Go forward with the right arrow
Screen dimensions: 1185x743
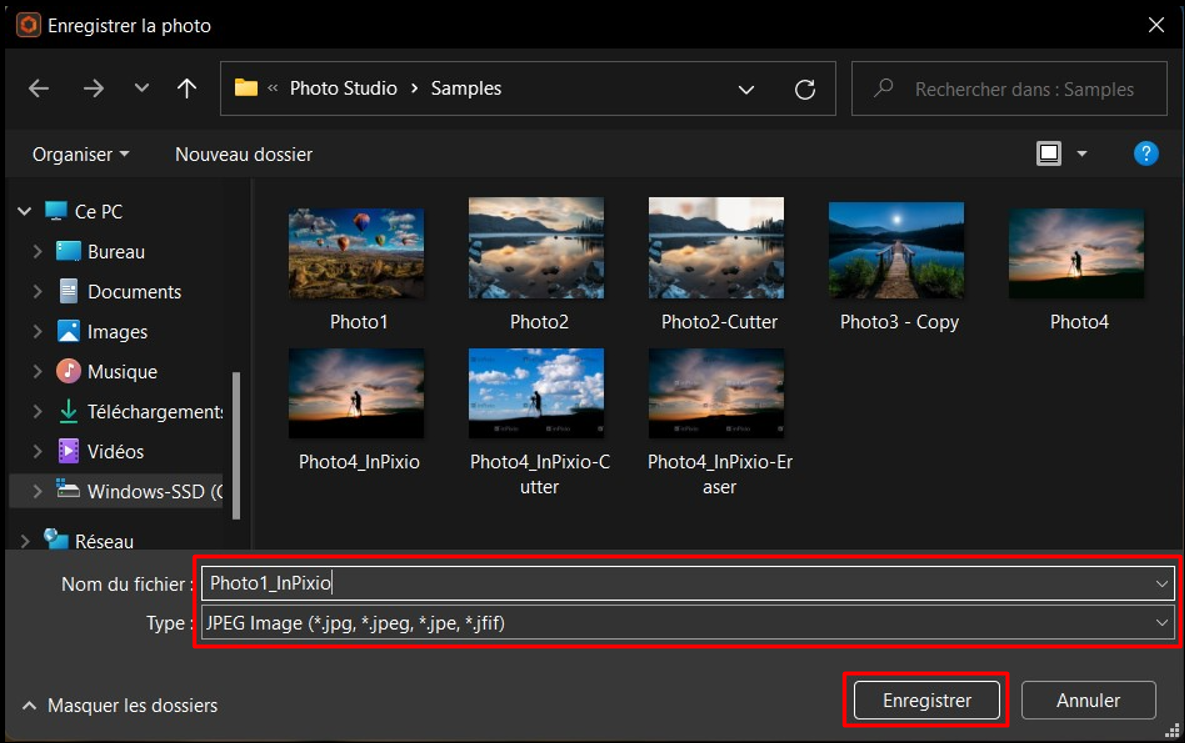(x=94, y=88)
